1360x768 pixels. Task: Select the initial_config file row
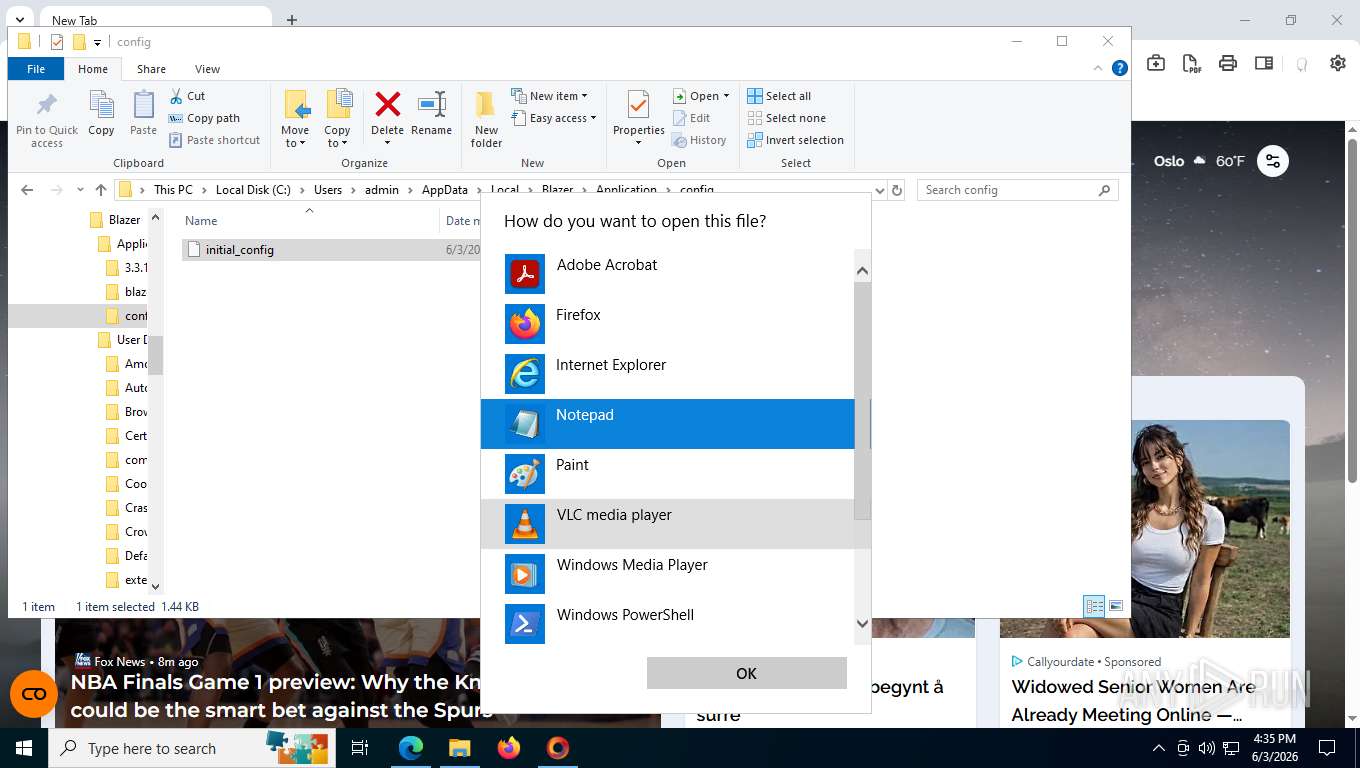coord(331,250)
